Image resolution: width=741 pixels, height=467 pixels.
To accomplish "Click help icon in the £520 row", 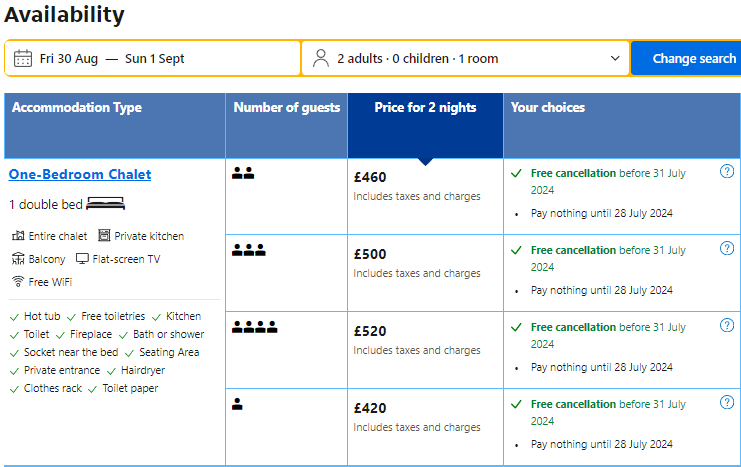I will point(727,326).
